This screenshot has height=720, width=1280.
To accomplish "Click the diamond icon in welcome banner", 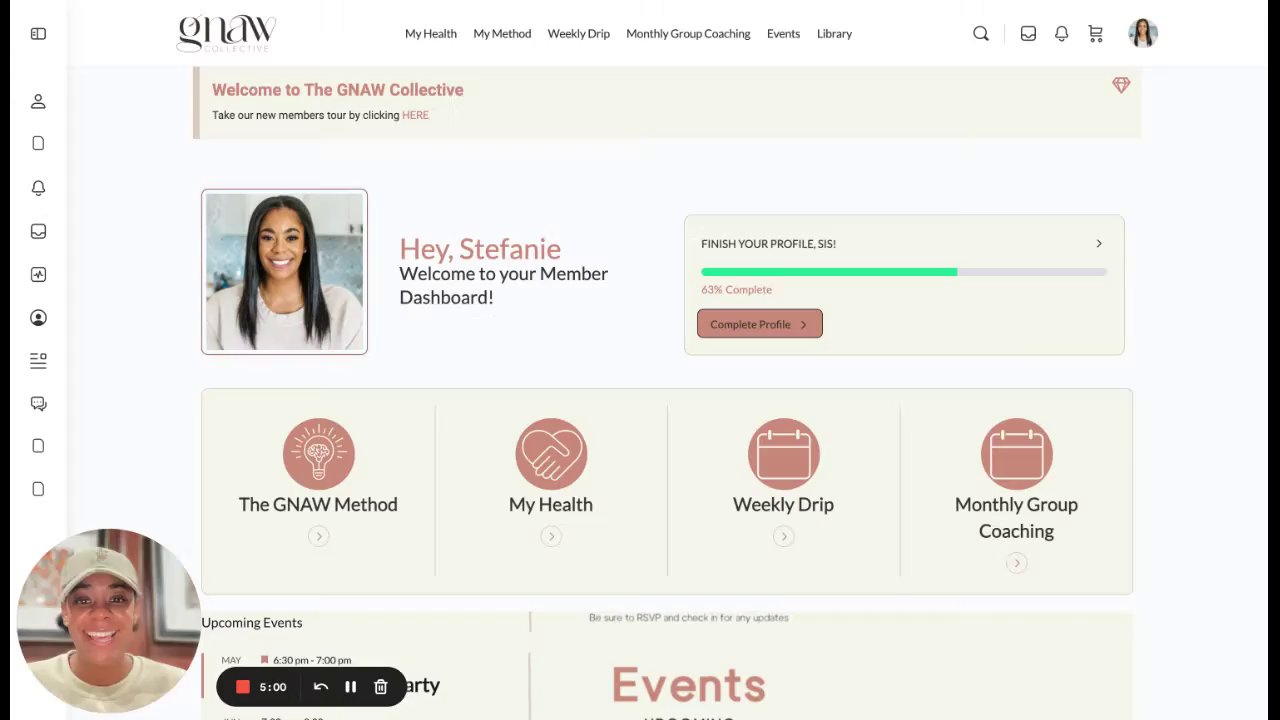I will tap(1121, 86).
